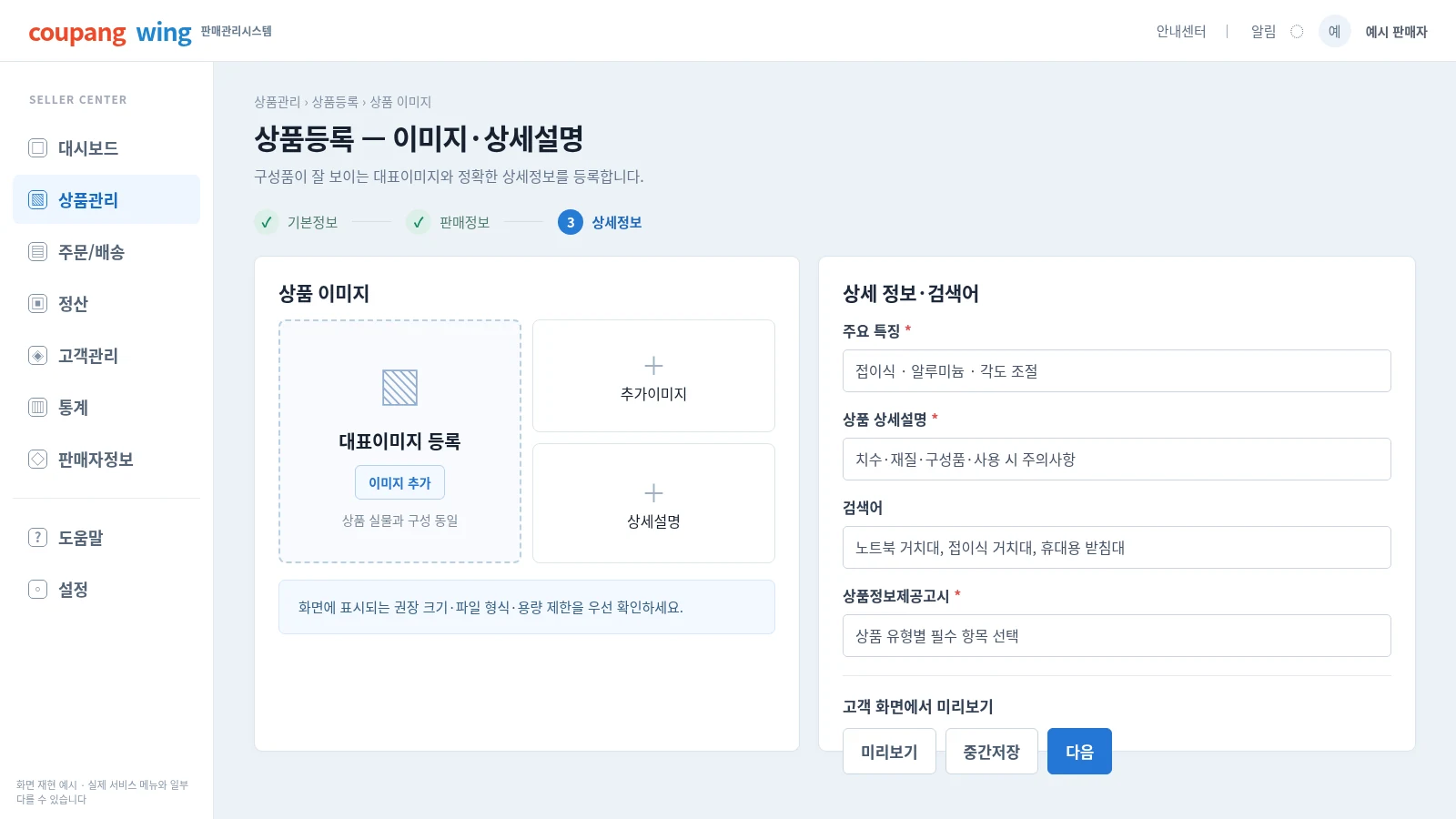Click the 예 user avatar circle
Screen dimensions: 1456x819
point(1334,31)
